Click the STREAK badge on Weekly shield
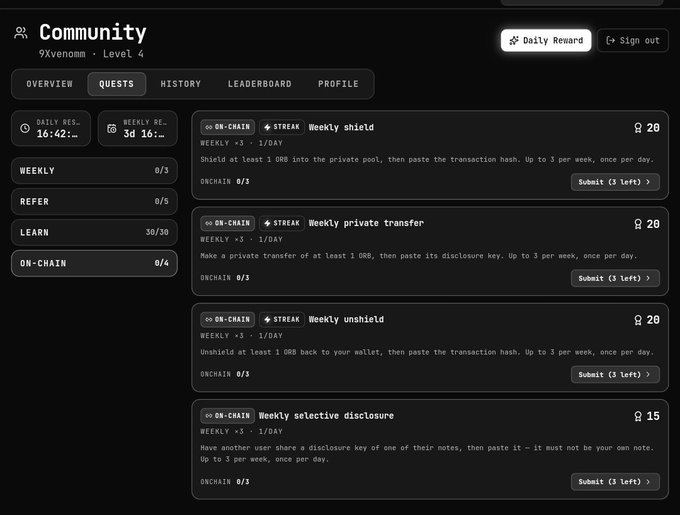This screenshot has width=680, height=515. point(282,127)
